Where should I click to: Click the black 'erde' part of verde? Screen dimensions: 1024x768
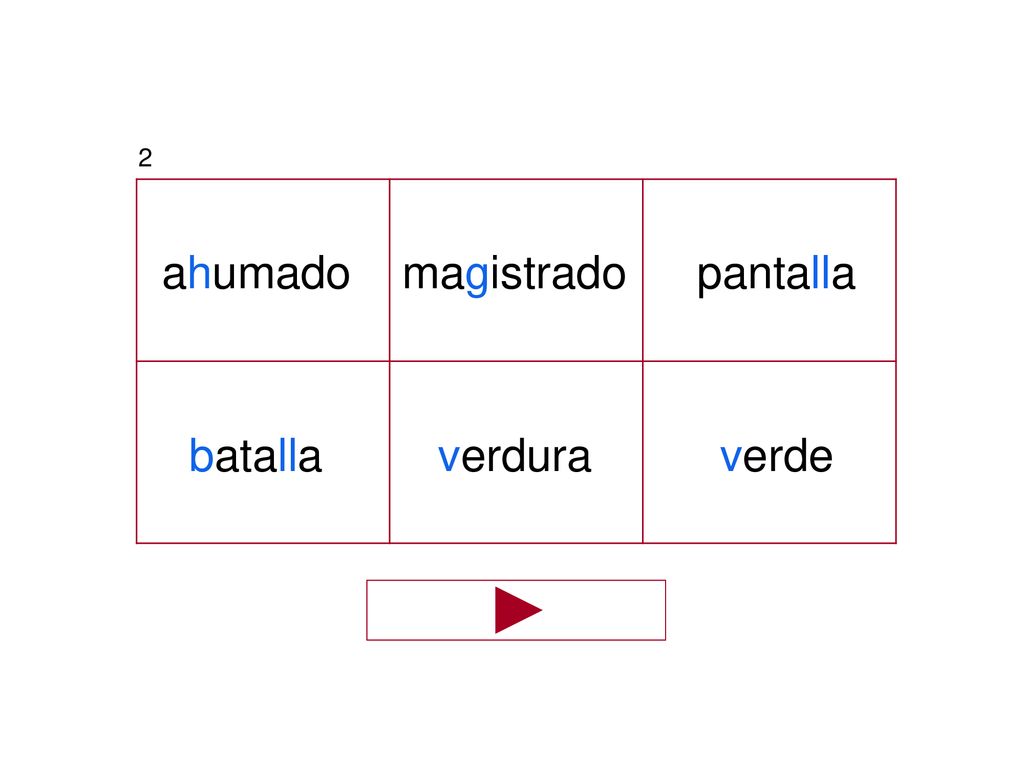[788, 455]
